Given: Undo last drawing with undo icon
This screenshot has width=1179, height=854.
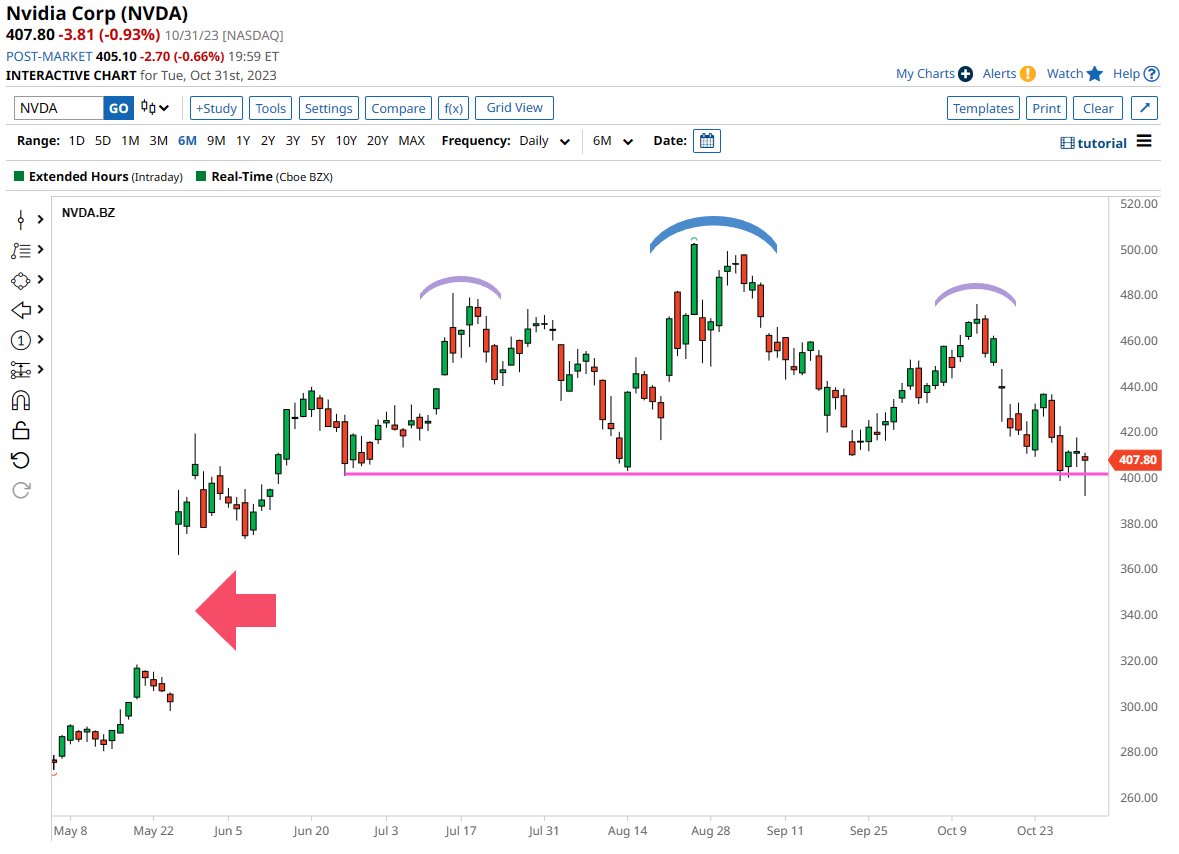Looking at the screenshot, I should coord(20,460).
